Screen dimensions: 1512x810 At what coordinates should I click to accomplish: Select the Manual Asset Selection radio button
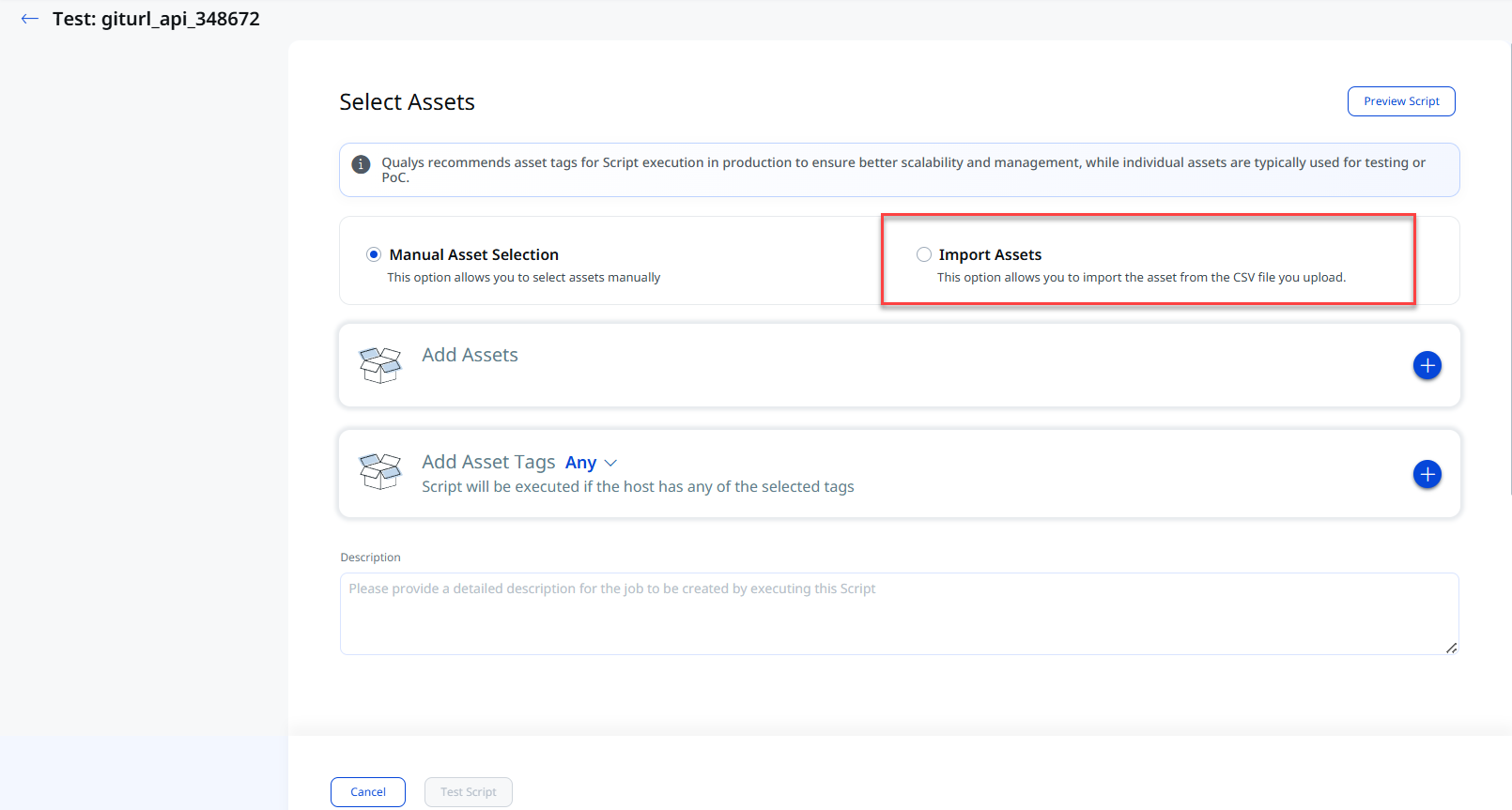tap(374, 254)
